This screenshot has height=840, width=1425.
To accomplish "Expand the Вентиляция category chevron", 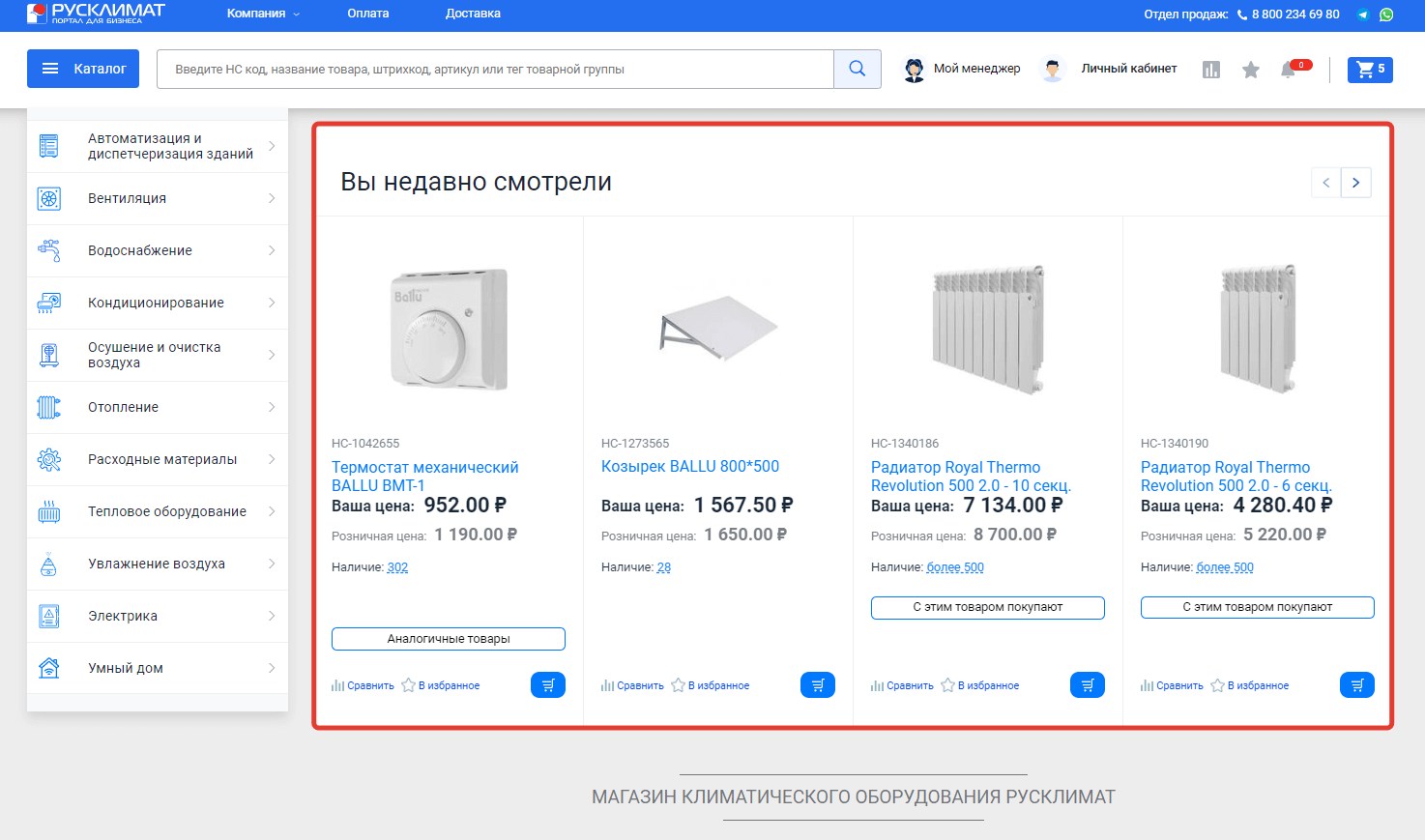I will (x=272, y=198).
